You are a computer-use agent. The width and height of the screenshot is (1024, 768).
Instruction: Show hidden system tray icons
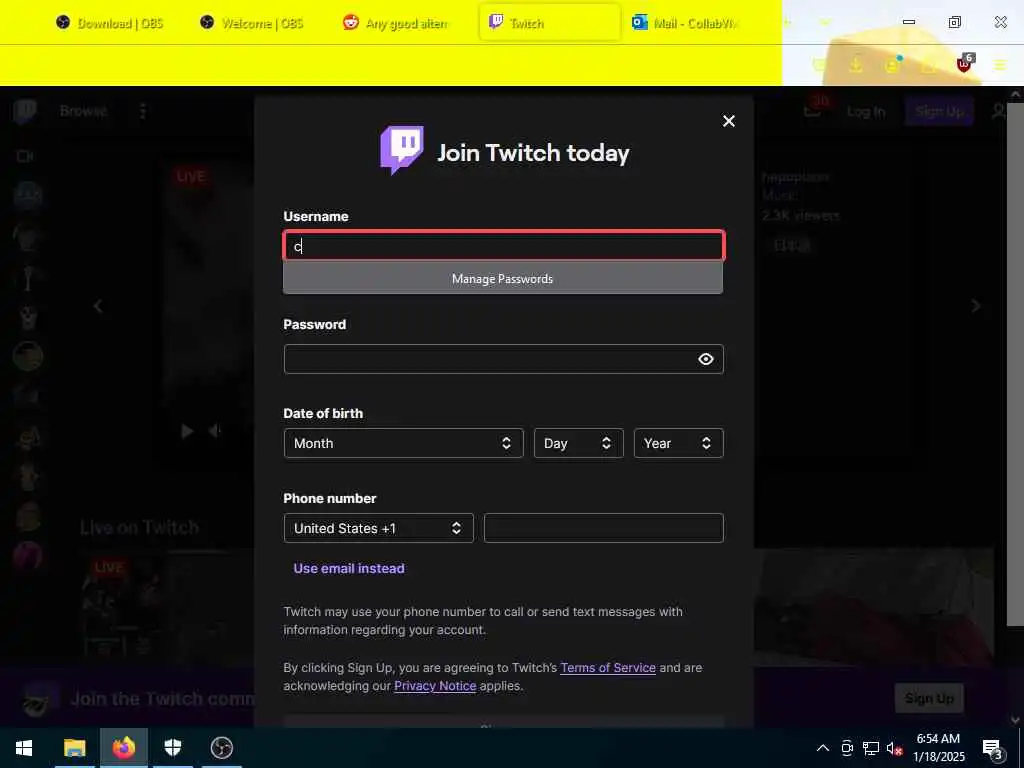pos(823,748)
